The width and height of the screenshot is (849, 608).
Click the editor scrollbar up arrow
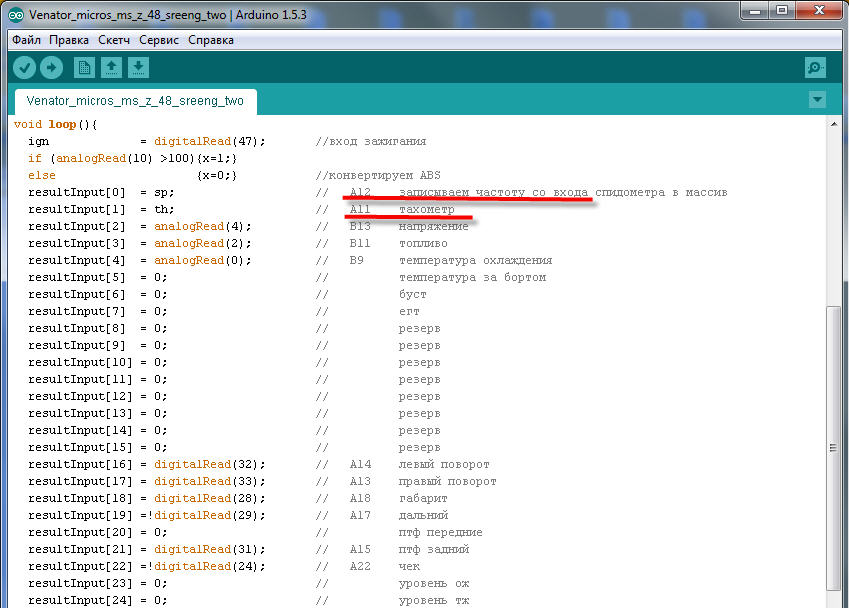pyautogui.click(x=833, y=124)
